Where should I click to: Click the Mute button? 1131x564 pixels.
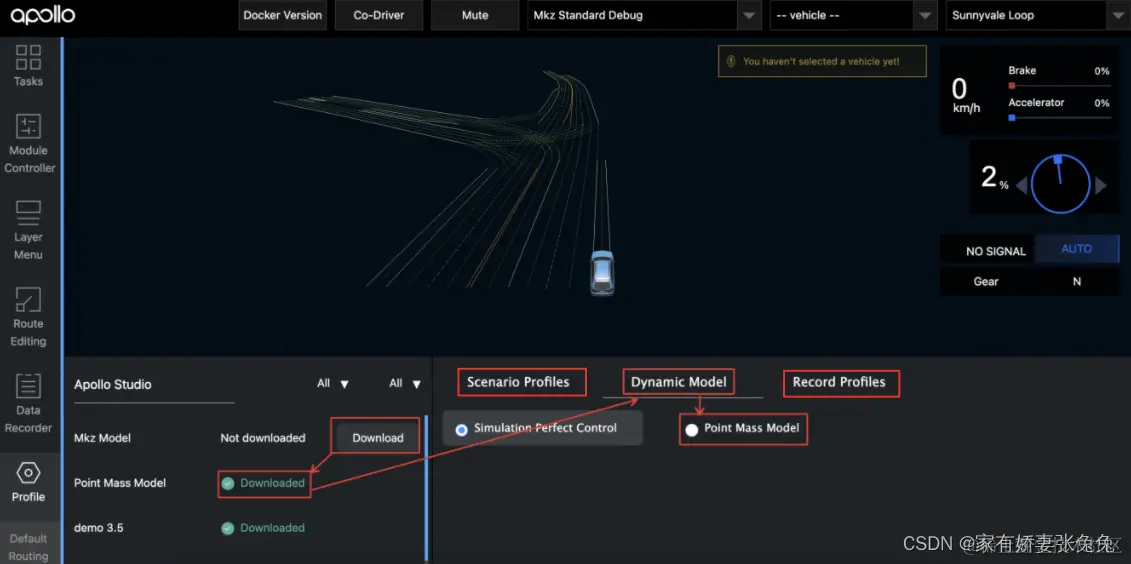point(475,15)
